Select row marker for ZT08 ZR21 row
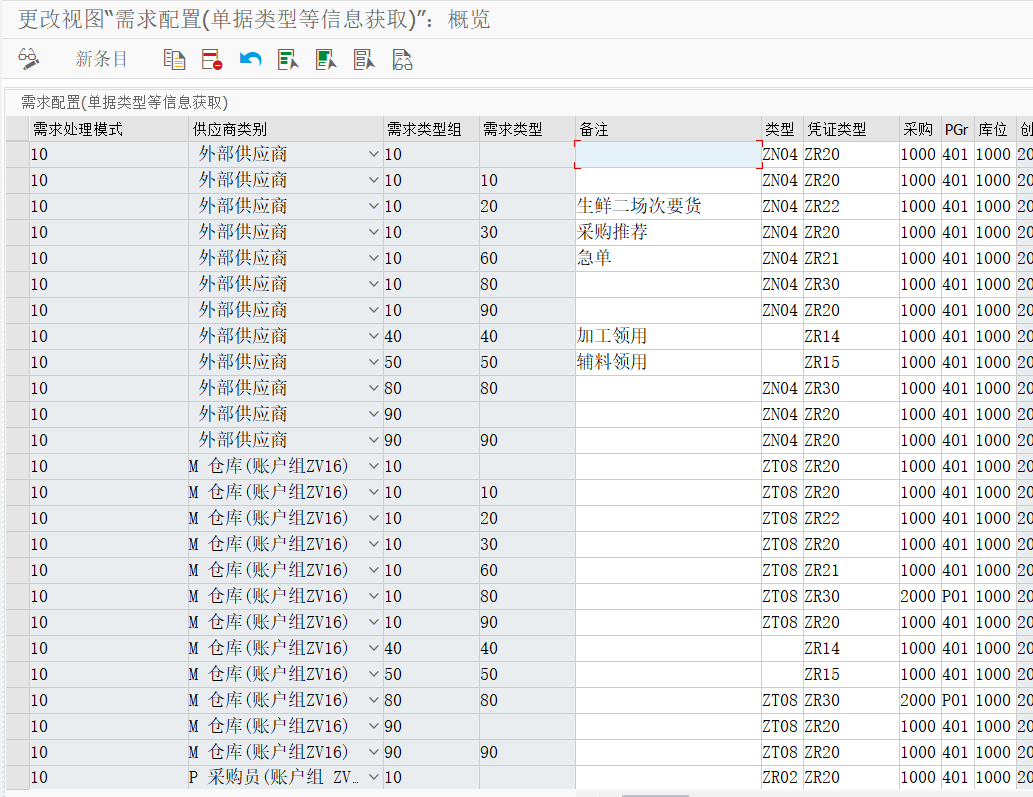 point(17,570)
